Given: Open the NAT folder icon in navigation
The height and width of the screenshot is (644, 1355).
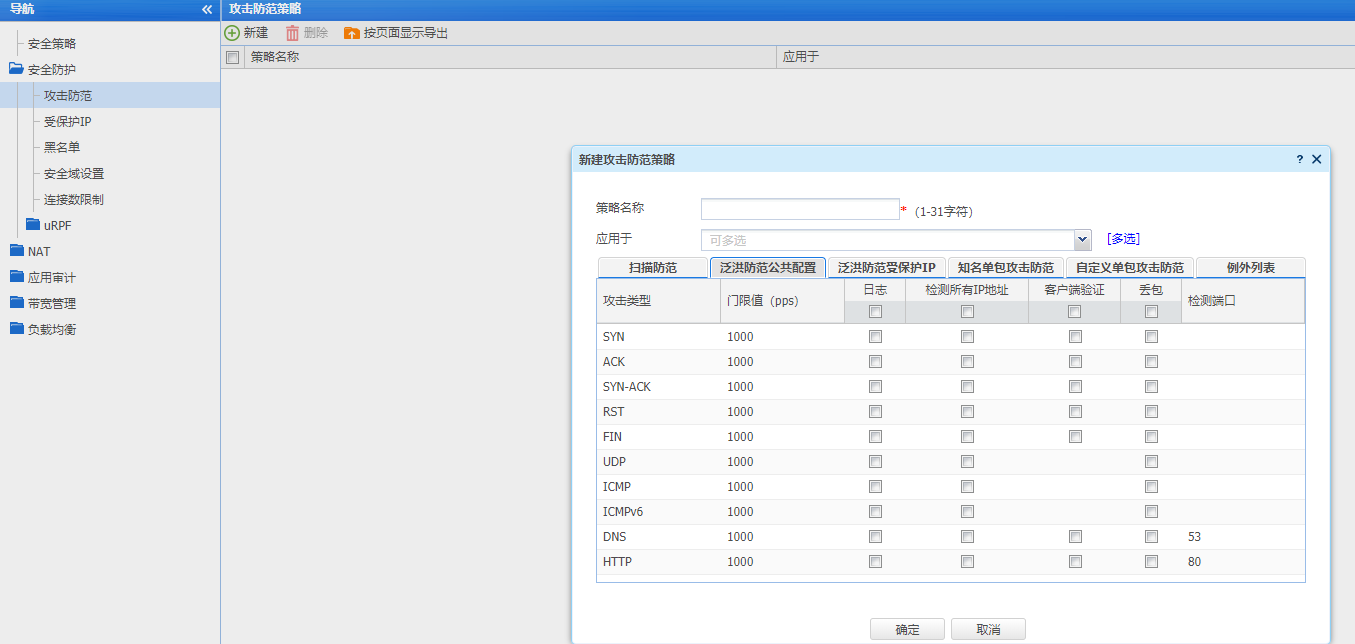Looking at the screenshot, I should point(16,251).
